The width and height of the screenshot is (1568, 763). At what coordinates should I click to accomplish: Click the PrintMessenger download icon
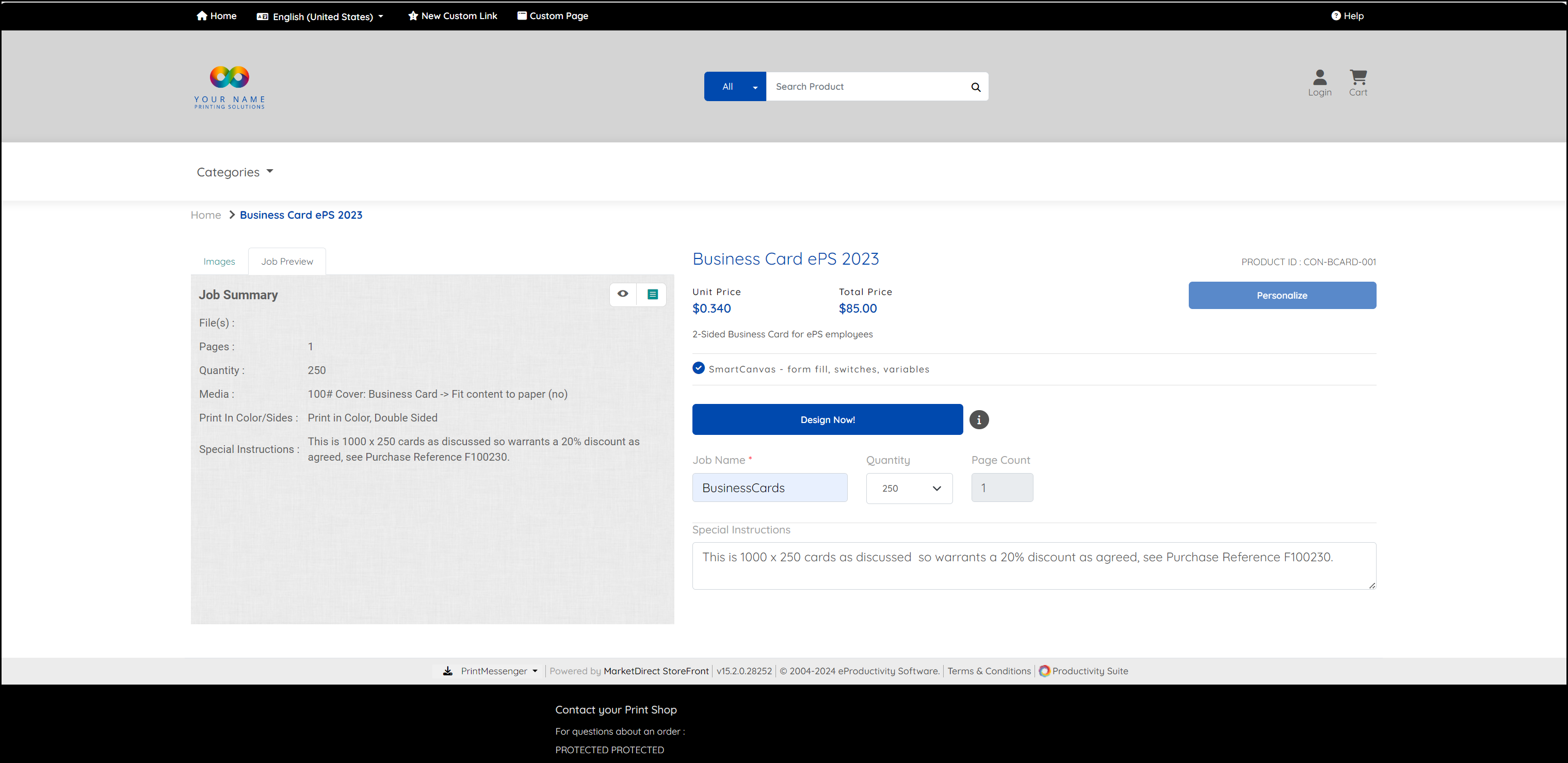click(x=448, y=671)
